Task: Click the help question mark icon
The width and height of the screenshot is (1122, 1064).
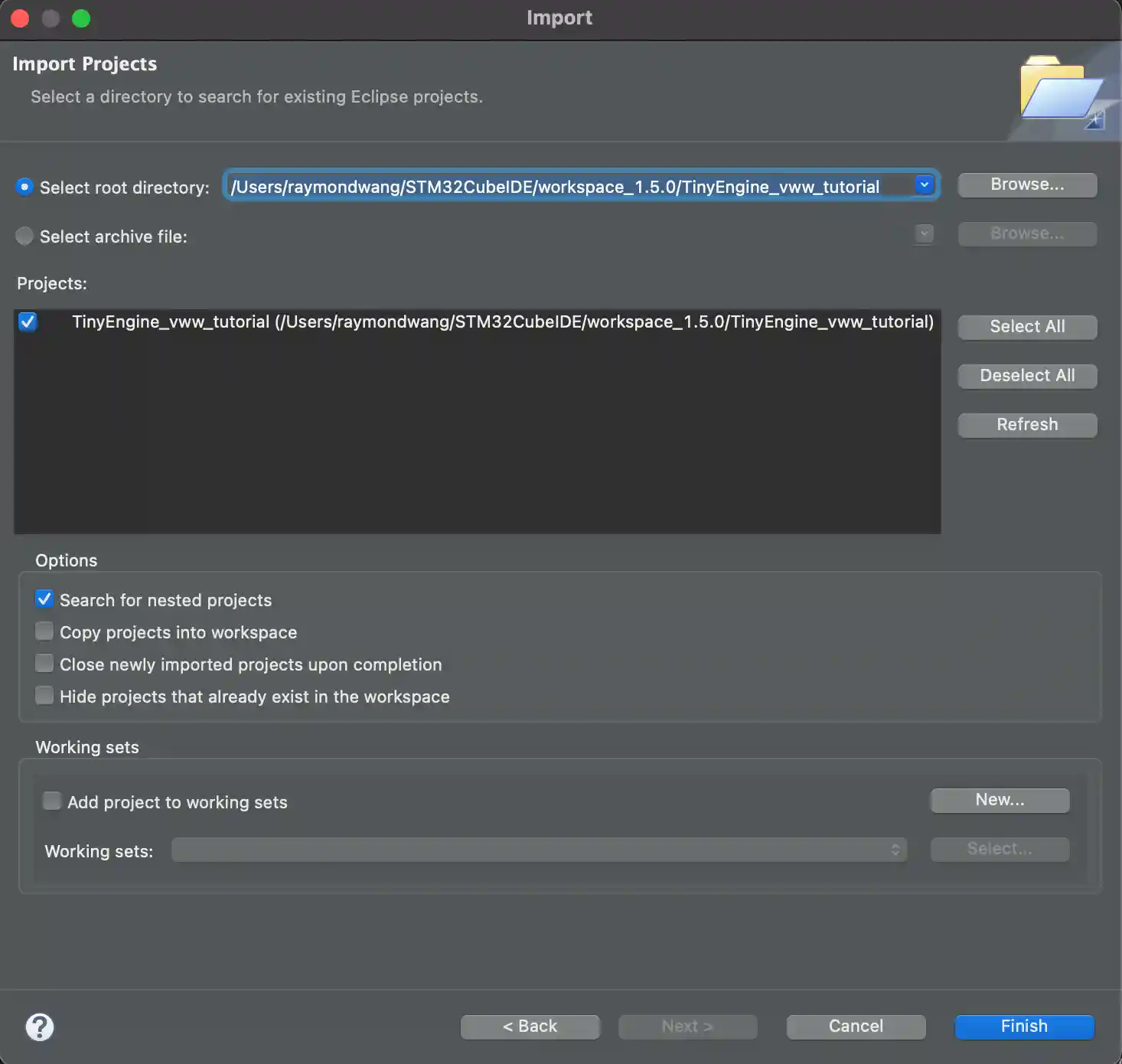Action: click(40, 1027)
